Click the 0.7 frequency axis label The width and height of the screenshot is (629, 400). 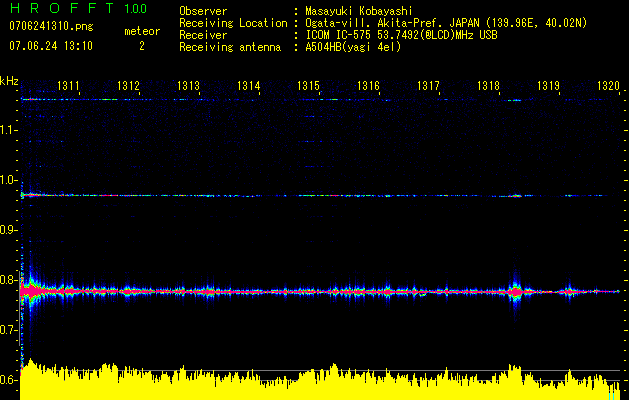click(x=9, y=330)
